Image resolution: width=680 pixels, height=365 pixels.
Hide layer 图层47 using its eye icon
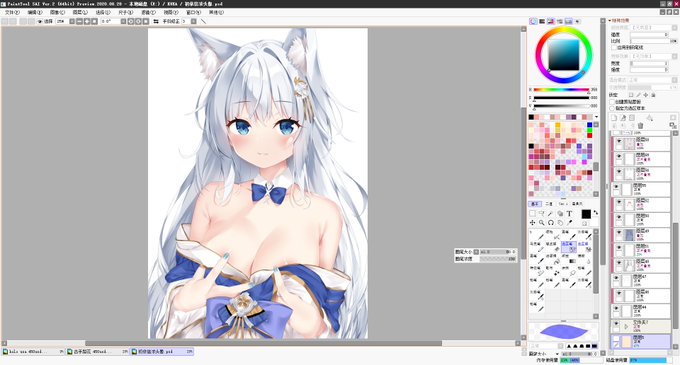pyautogui.click(x=616, y=278)
